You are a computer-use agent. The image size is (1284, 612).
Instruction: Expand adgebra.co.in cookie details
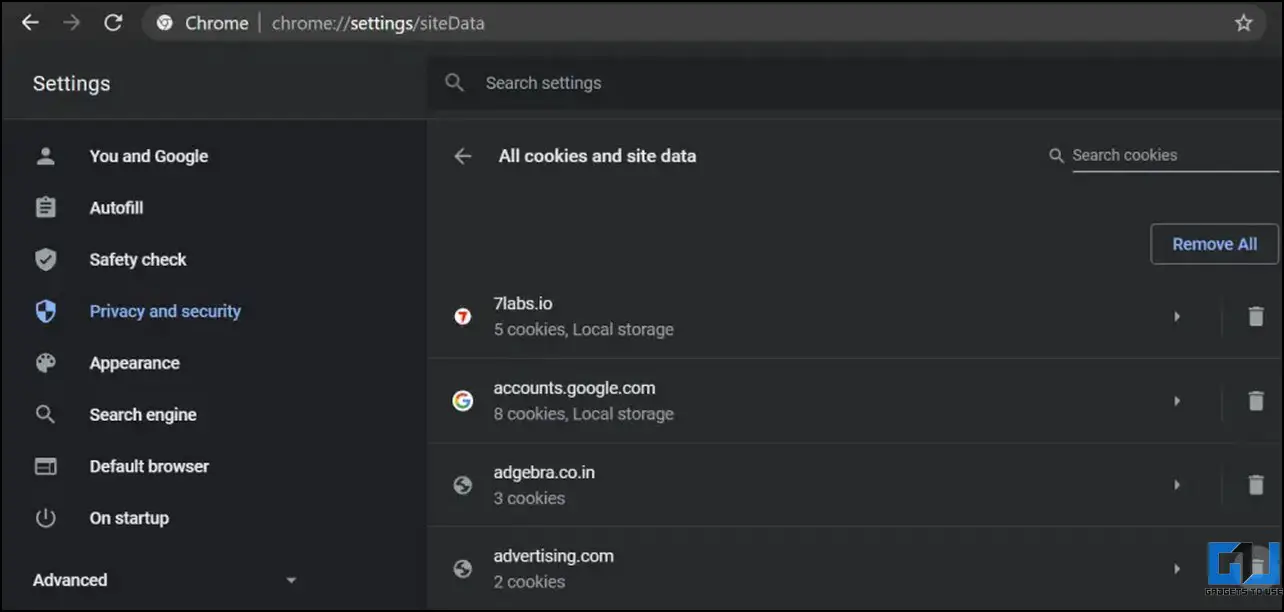pos(1177,485)
